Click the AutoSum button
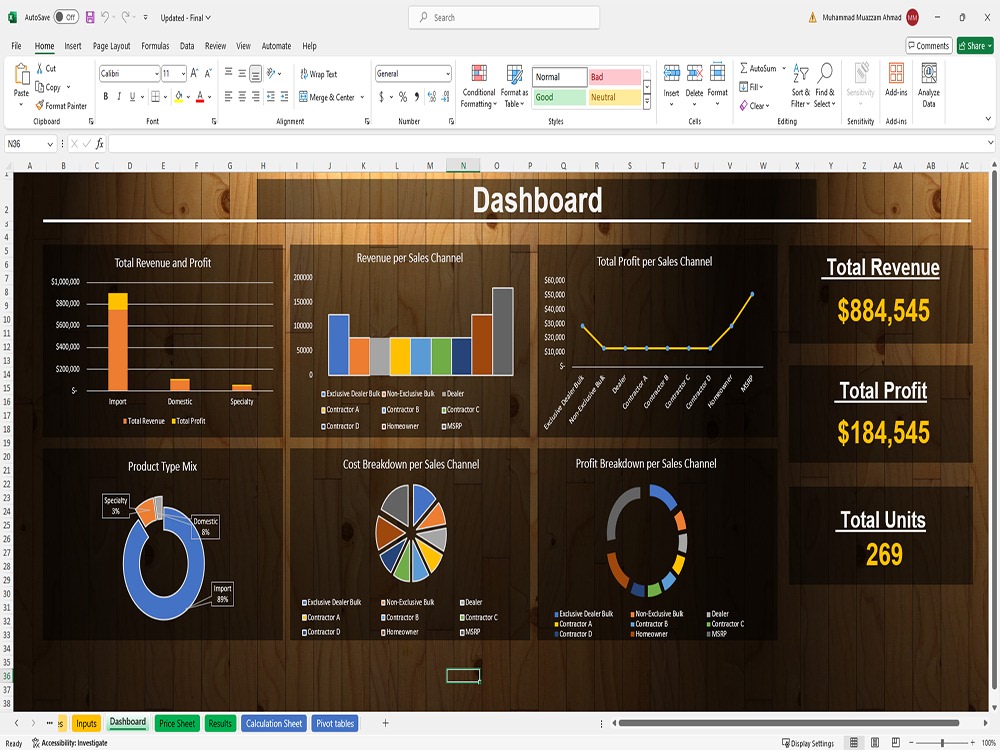 point(758,68)
